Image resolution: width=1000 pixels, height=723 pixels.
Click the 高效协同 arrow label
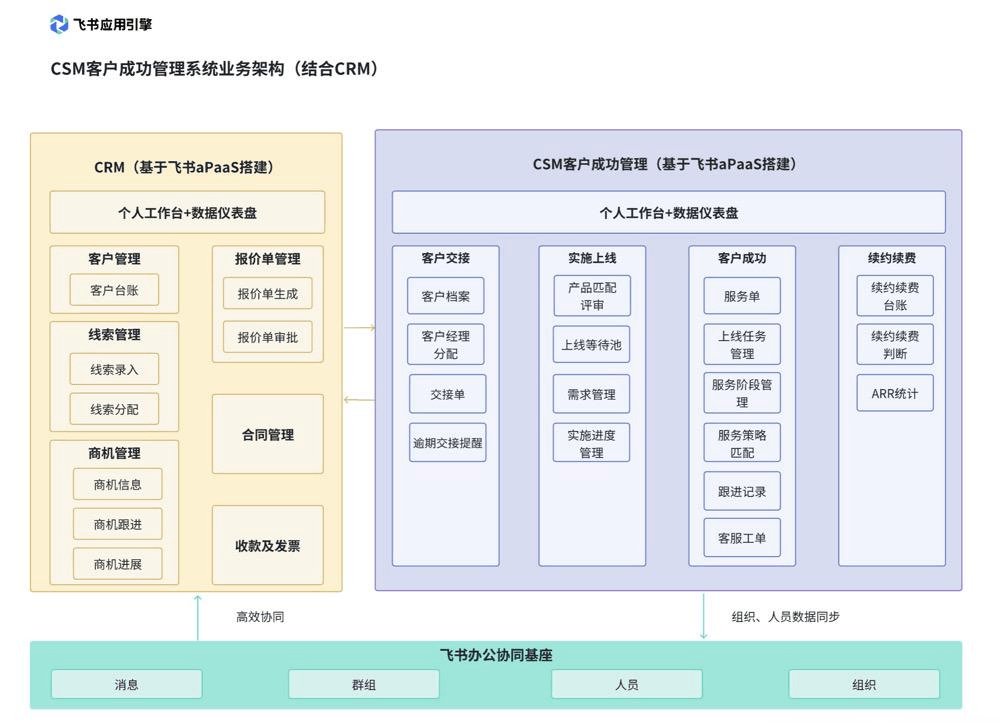[x=260, y=617]
